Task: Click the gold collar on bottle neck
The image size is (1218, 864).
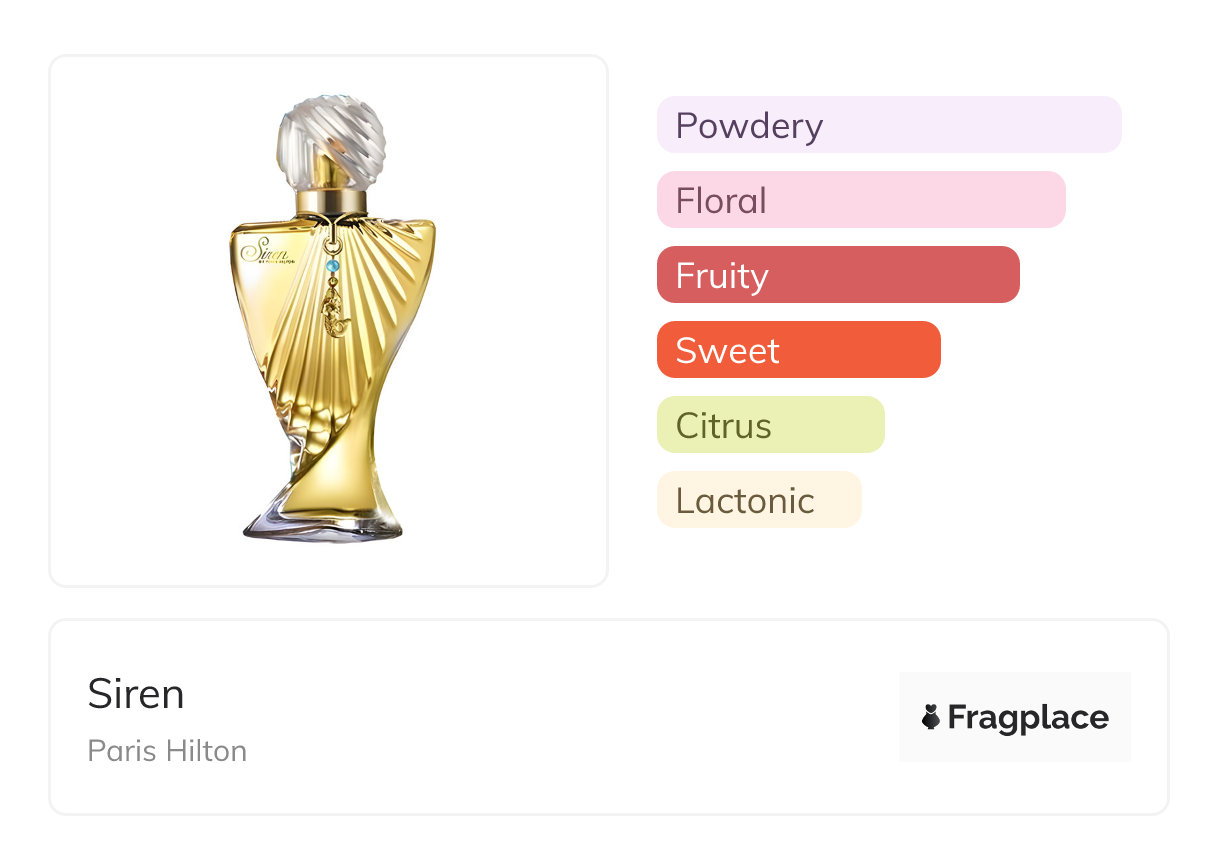Action: pos(331,201)
